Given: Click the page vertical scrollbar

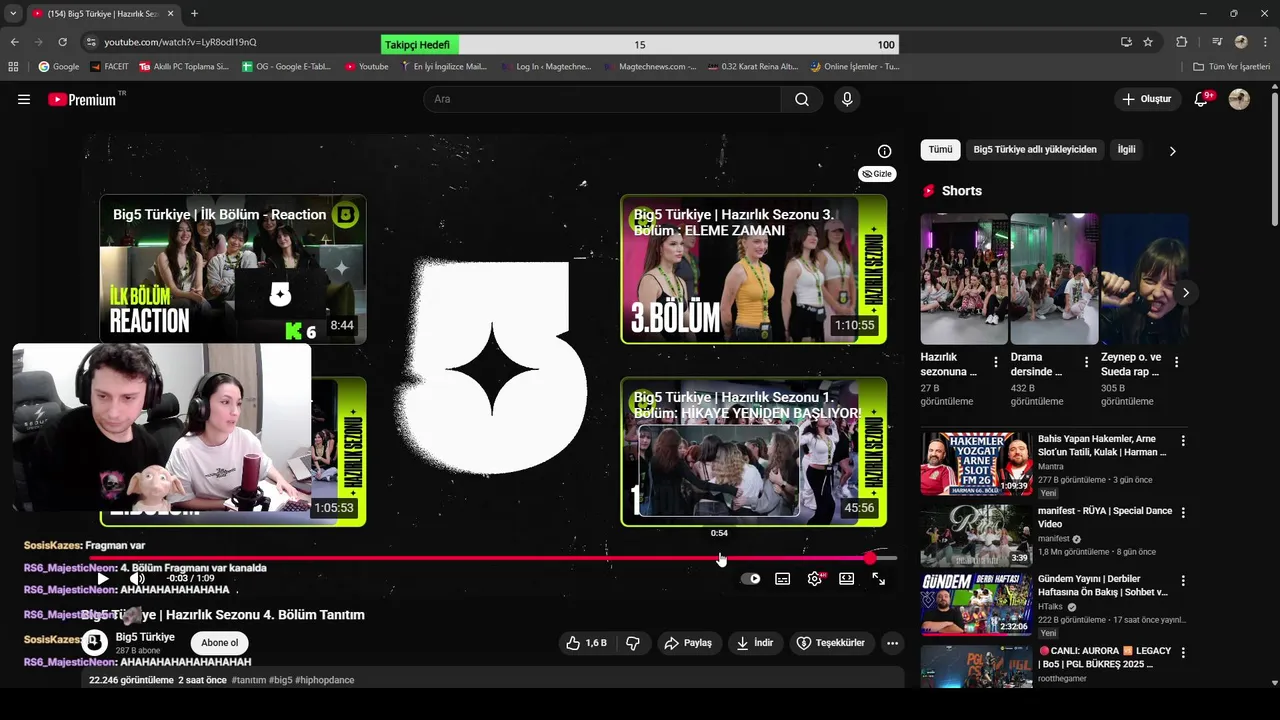Looking at the screenshot, I should click(x=1274, y=160).
